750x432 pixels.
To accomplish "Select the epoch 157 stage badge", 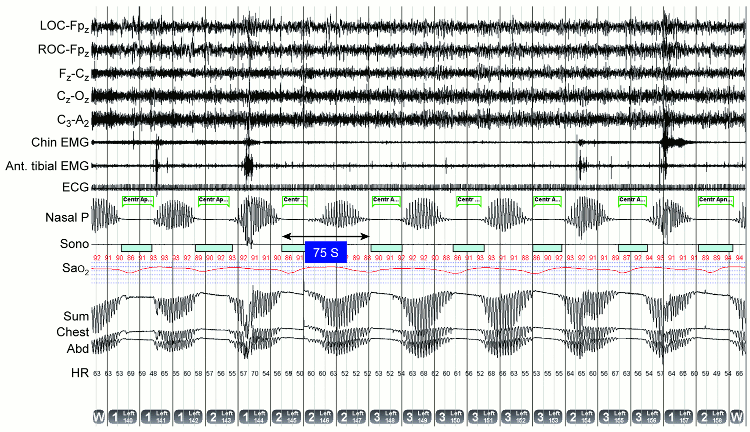I will pos(681,415).
